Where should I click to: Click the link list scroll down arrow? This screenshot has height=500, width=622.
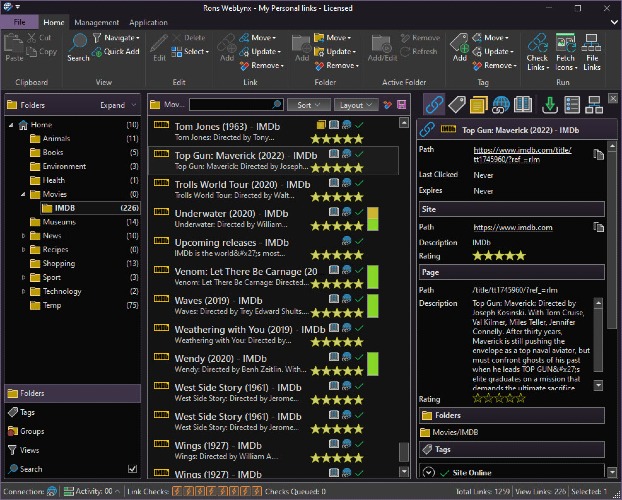tap(404, 471)
